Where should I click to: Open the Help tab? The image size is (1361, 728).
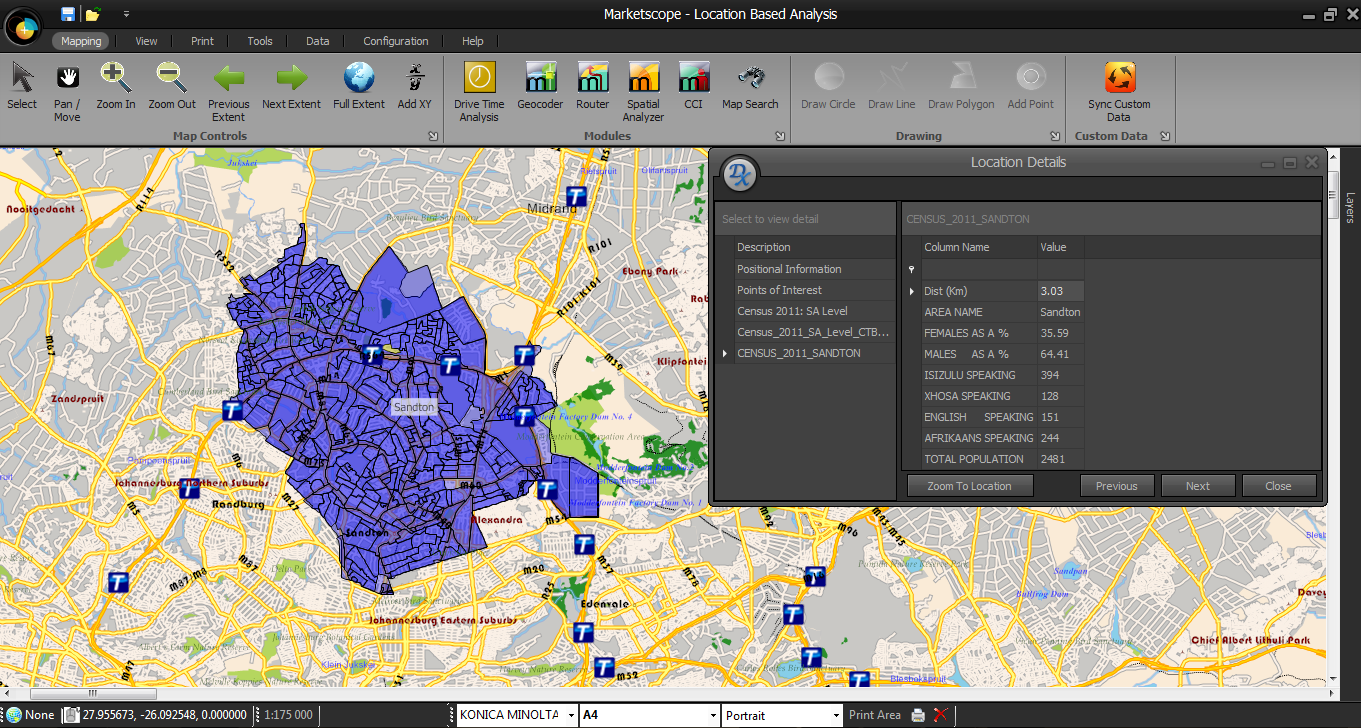pyautogui.click(x=473, y=41)
